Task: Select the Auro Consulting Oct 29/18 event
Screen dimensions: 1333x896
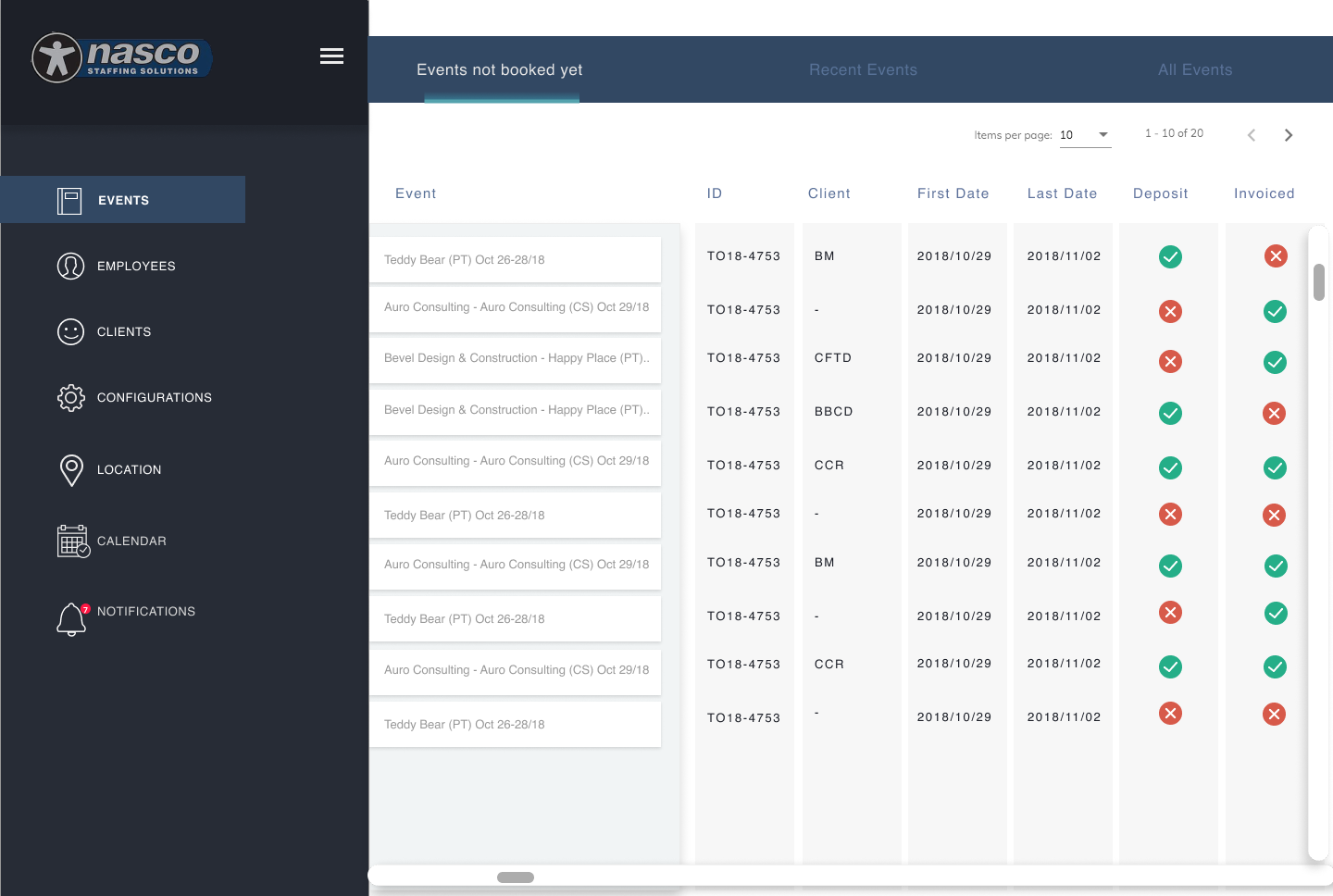Action: coord(516,306)
